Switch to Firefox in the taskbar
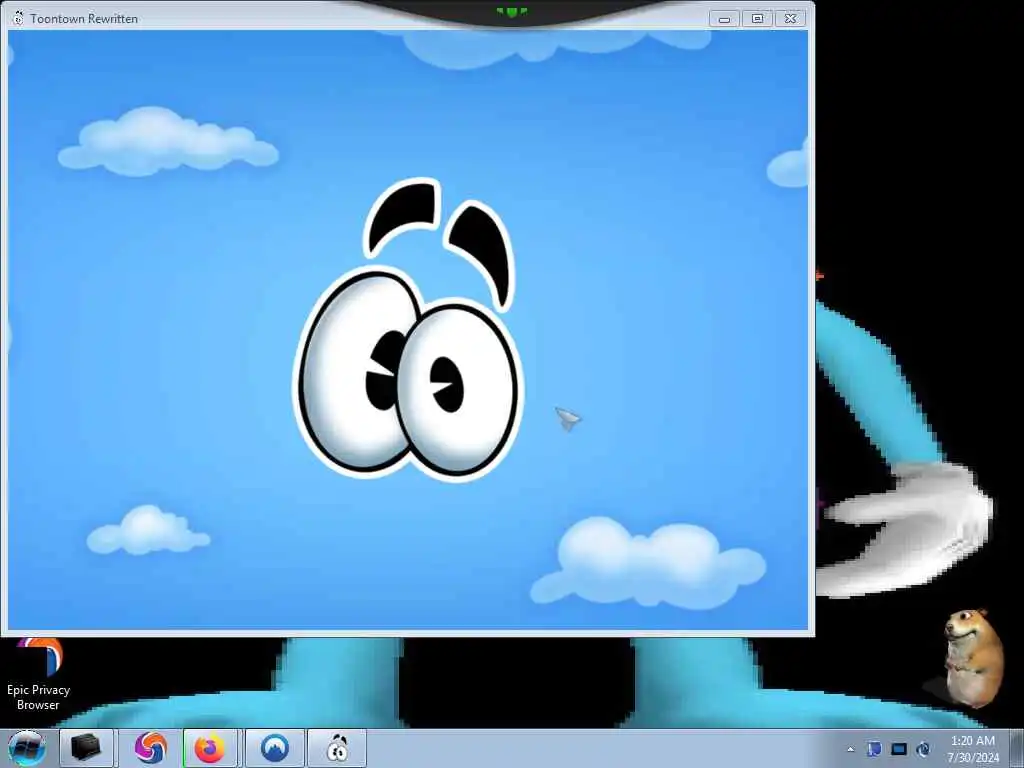The image size is (1024, 768). click(210, 748)
